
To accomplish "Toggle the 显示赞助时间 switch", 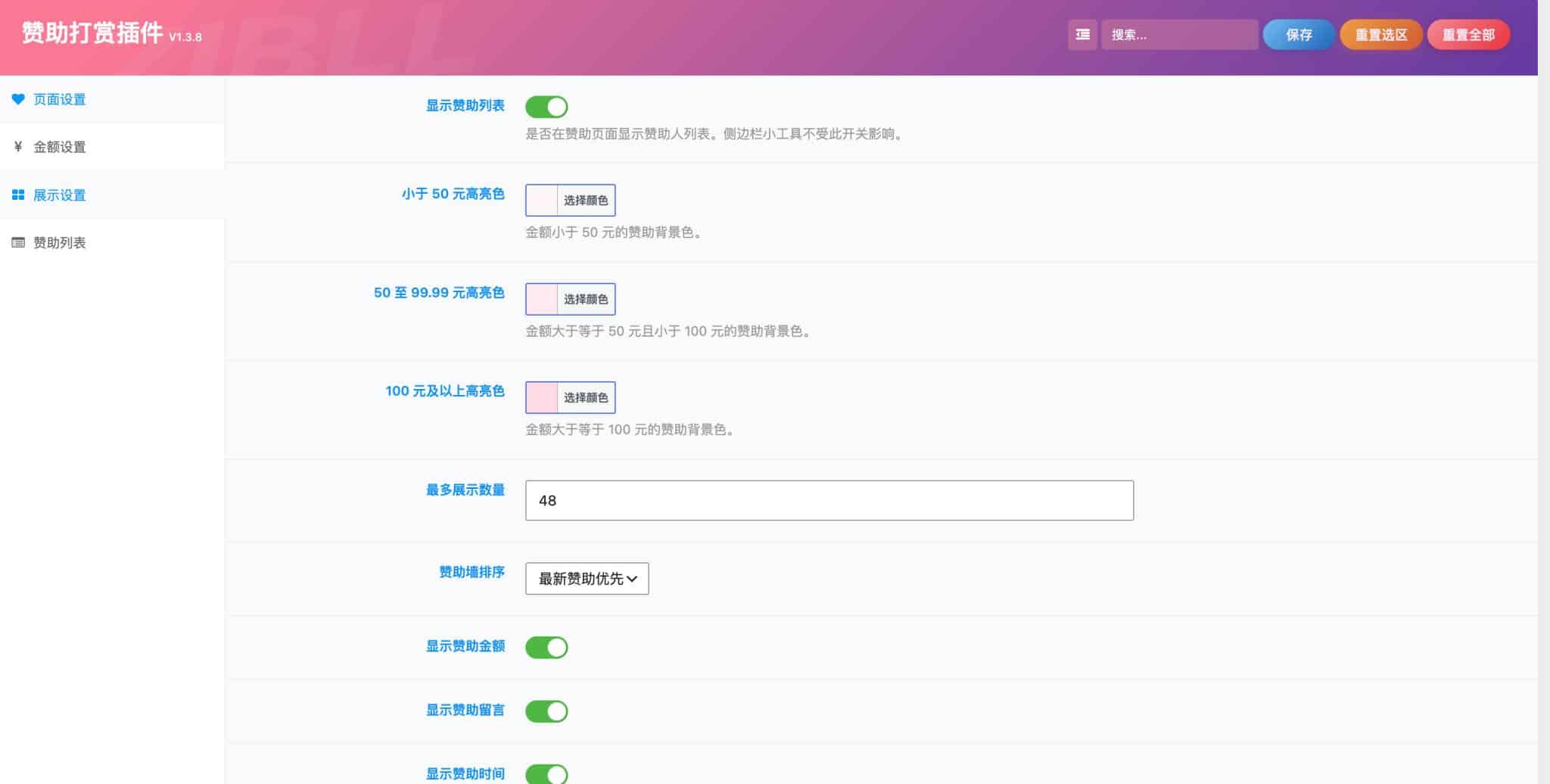I will pyautogui.click(x=546, y=774).
